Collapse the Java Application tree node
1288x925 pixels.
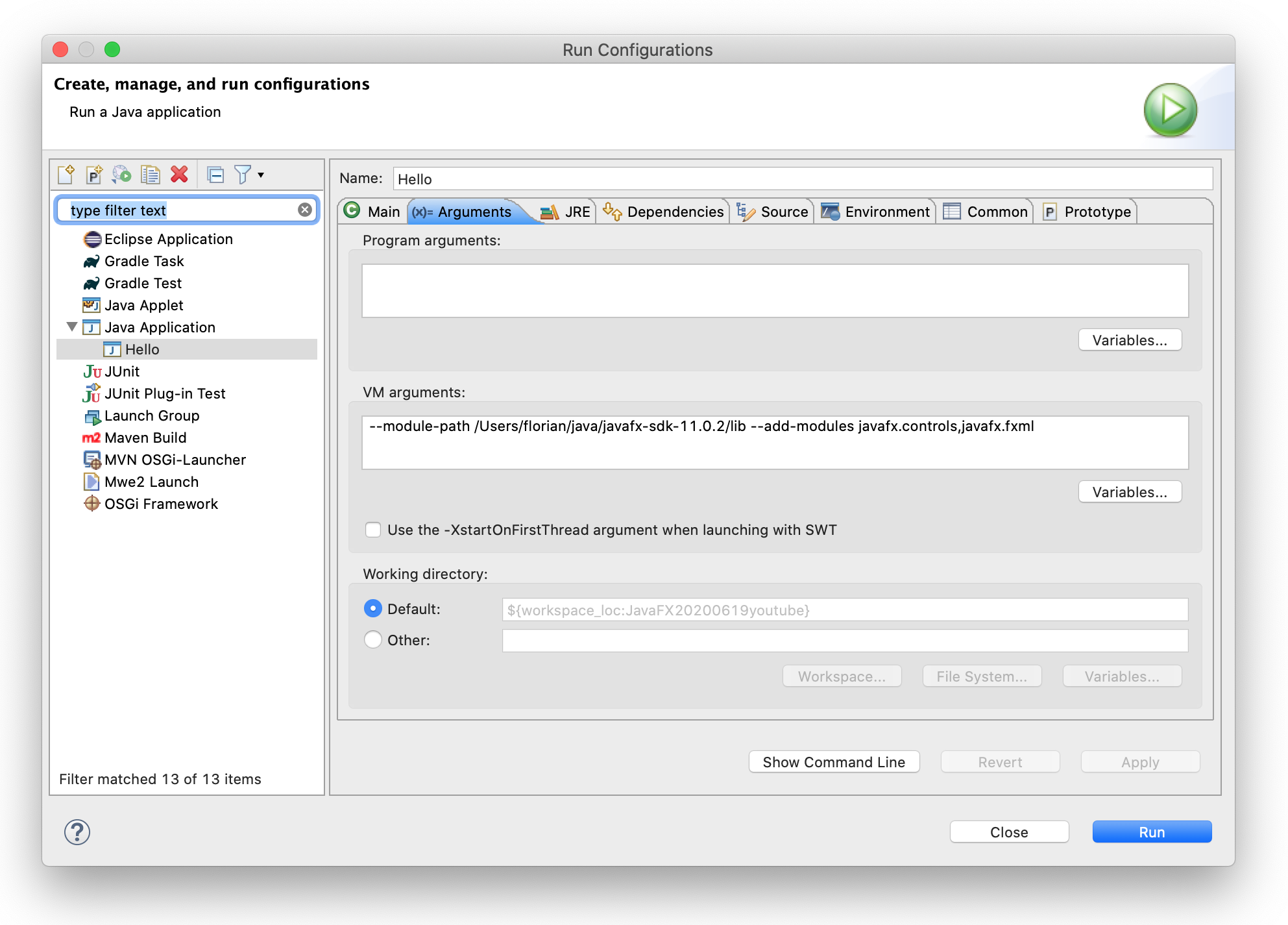(x=72, y=327)
